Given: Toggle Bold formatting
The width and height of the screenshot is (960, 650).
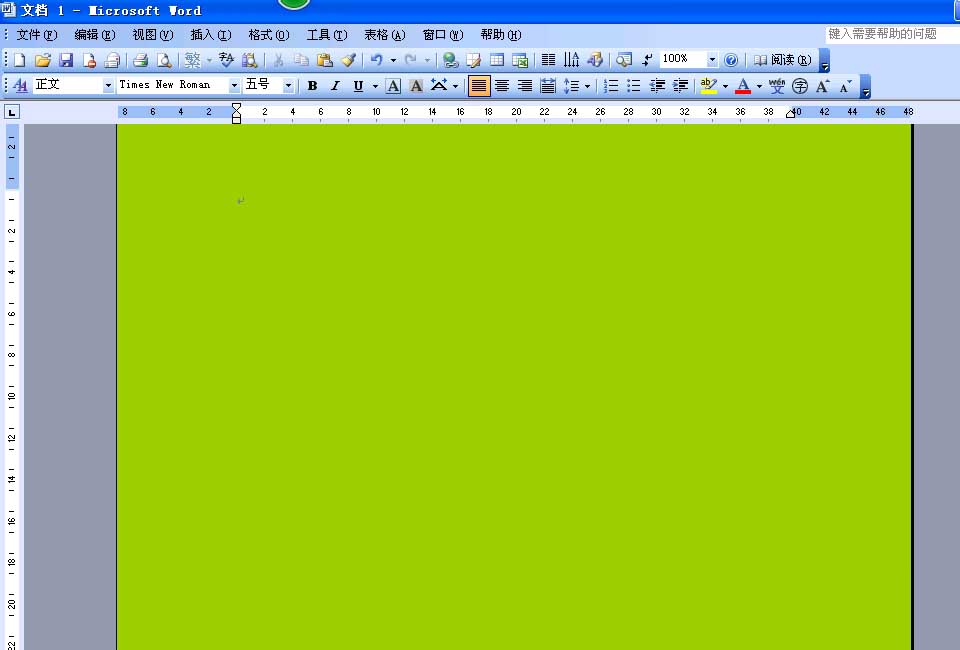Looking at the screenshot, I should click(x=312, y=86).
